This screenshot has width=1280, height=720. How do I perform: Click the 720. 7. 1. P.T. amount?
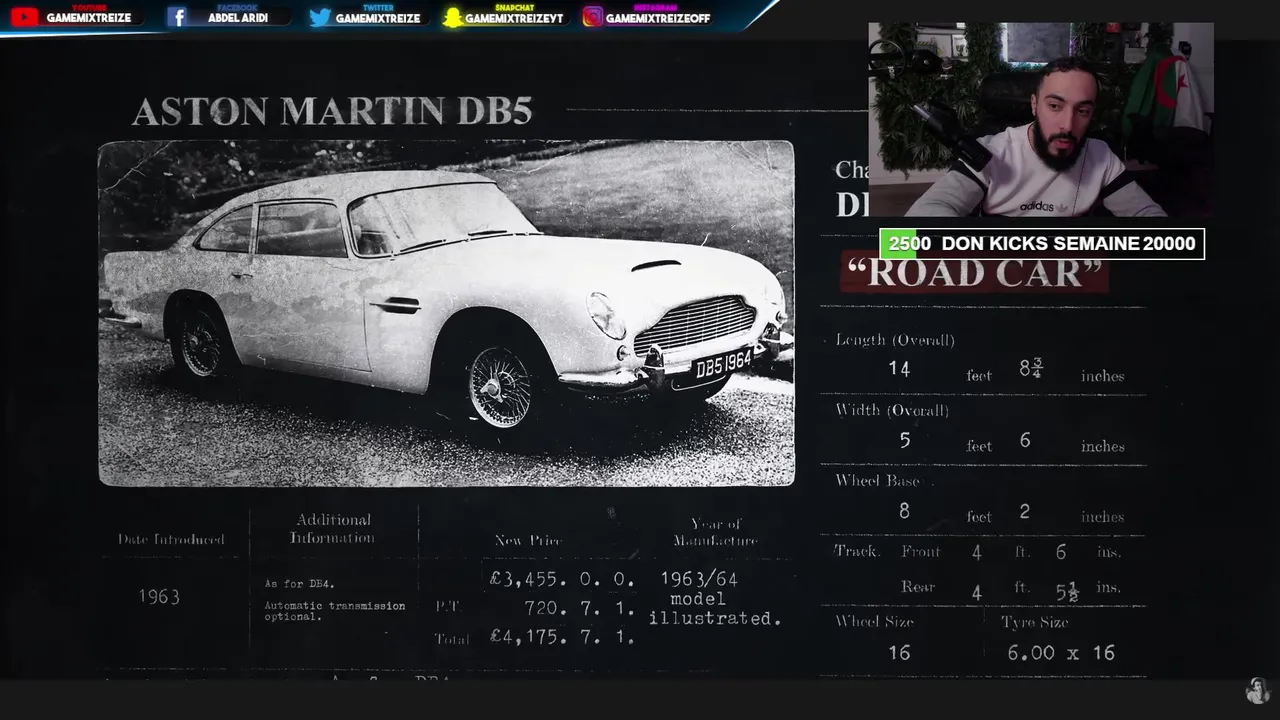579,608
